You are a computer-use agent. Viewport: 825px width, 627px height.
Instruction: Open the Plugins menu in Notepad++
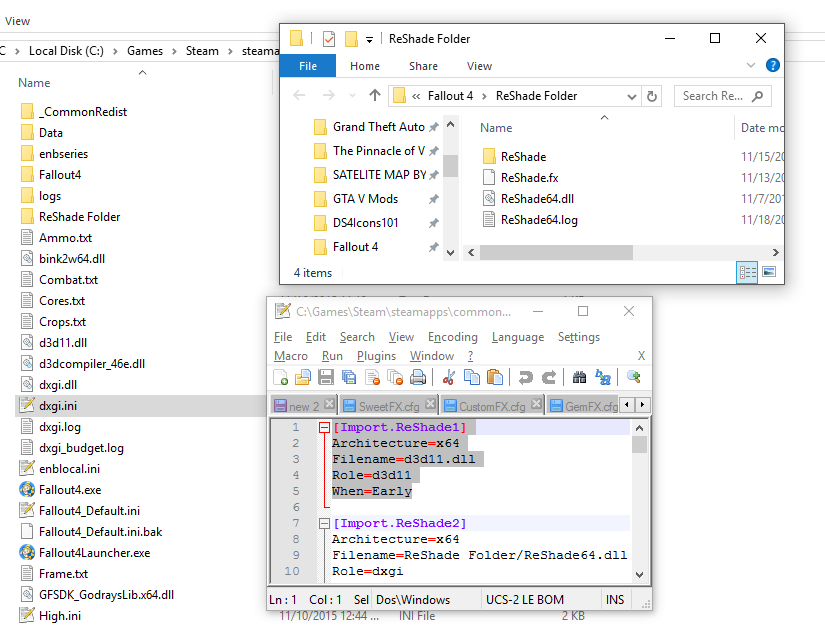[376, 356]
